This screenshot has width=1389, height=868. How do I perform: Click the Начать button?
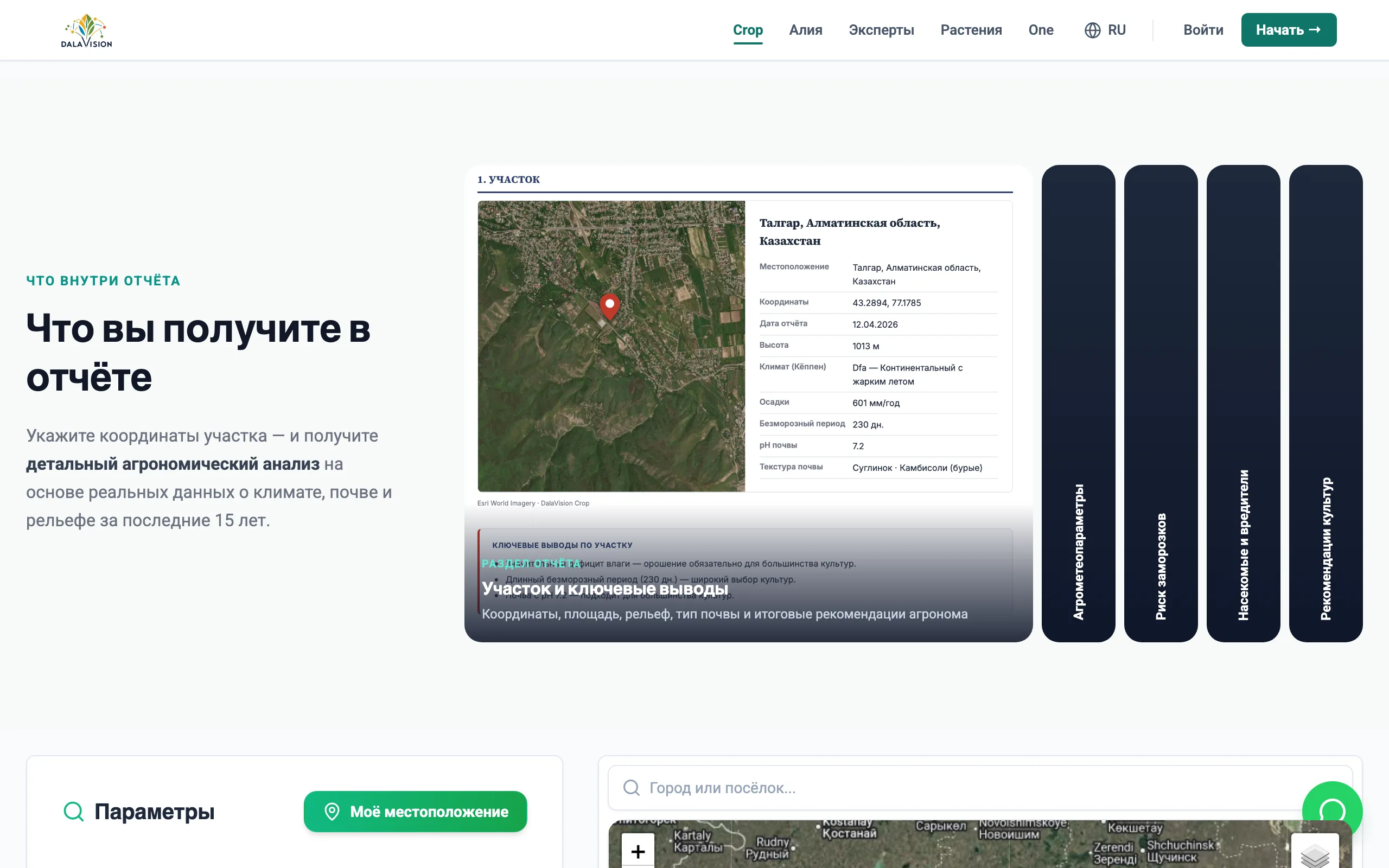[x=1289, y=30]
